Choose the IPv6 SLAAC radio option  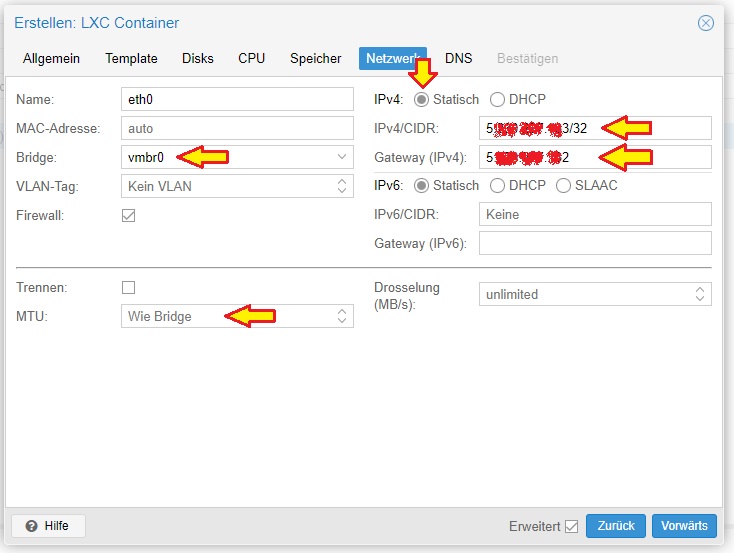coord(564,186)
